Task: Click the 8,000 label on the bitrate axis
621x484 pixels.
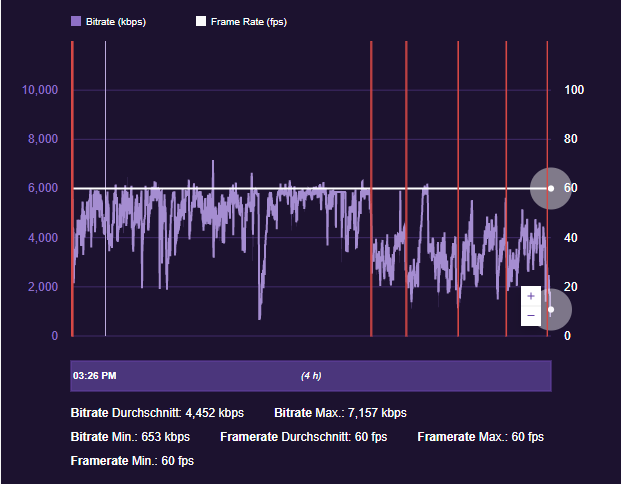Action: click(43, 139)
